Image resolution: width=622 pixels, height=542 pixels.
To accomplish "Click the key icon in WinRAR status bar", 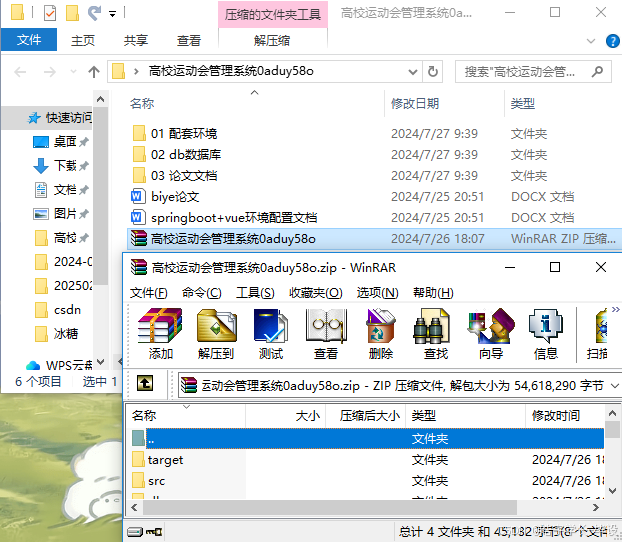I will click(x=154, y=532).
